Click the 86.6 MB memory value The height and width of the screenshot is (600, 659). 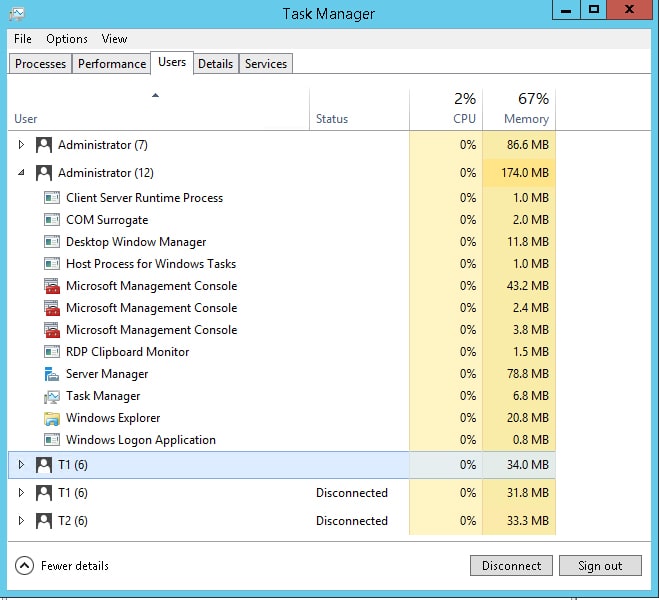528,145
